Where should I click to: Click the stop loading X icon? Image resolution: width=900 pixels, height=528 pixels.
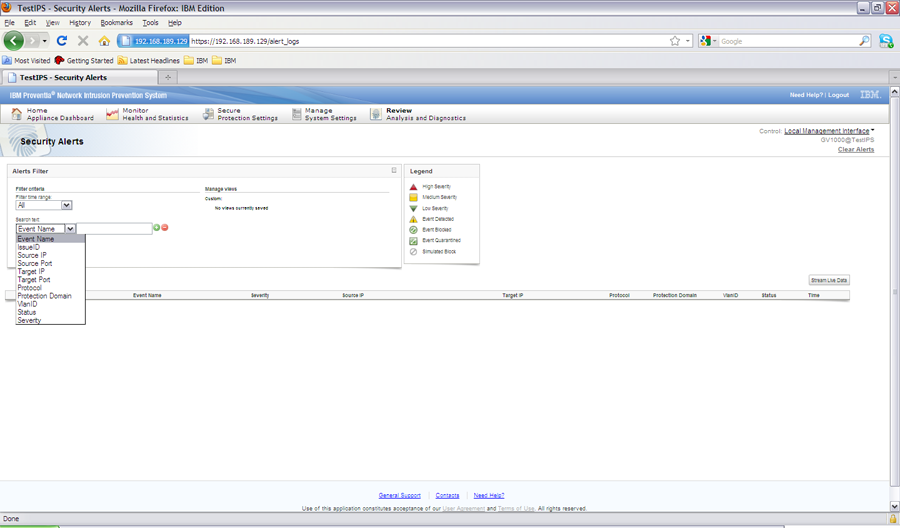click(83, 41)
